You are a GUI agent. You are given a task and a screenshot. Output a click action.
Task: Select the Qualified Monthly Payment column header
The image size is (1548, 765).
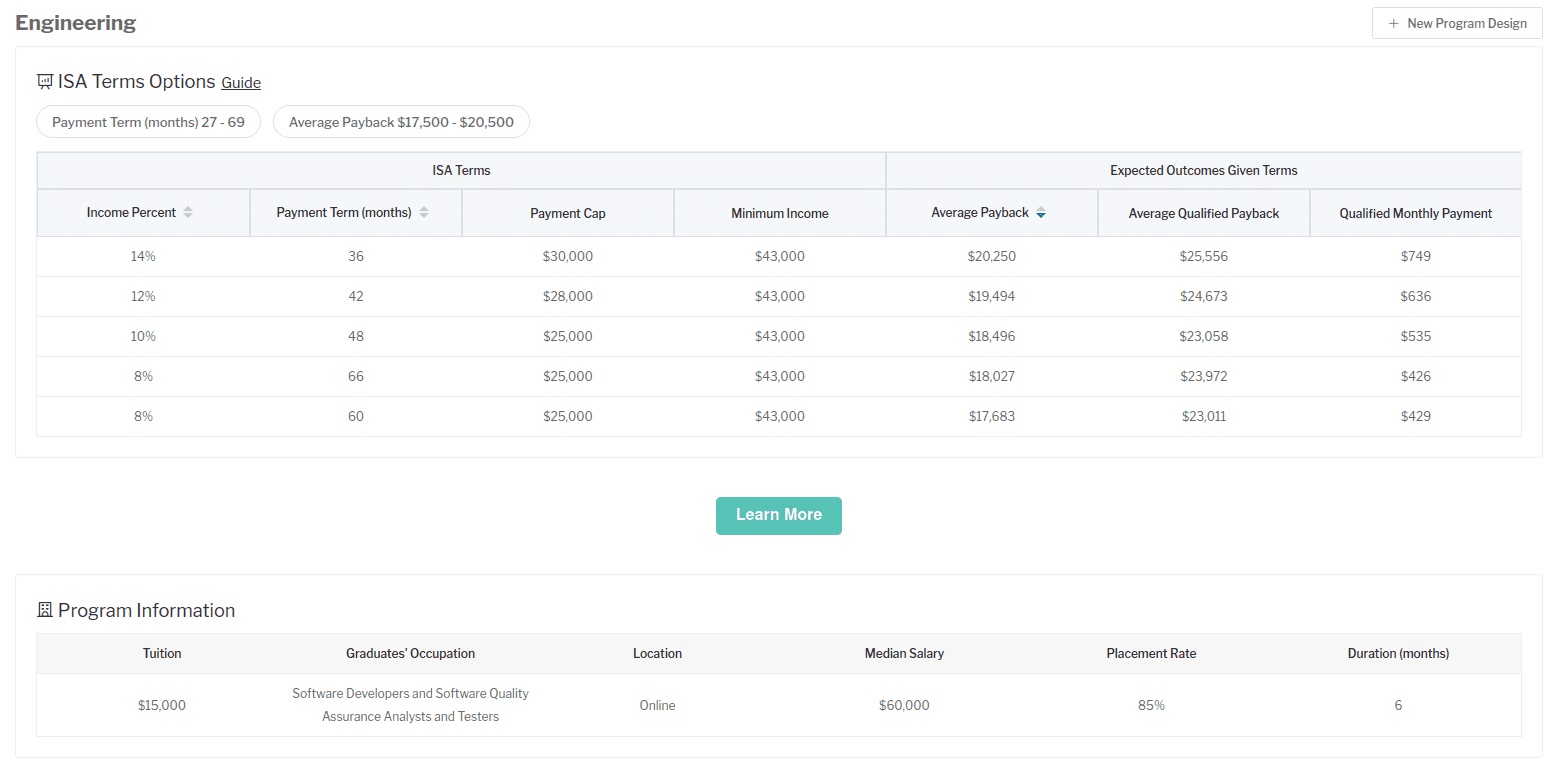[x=1416, y=213]
